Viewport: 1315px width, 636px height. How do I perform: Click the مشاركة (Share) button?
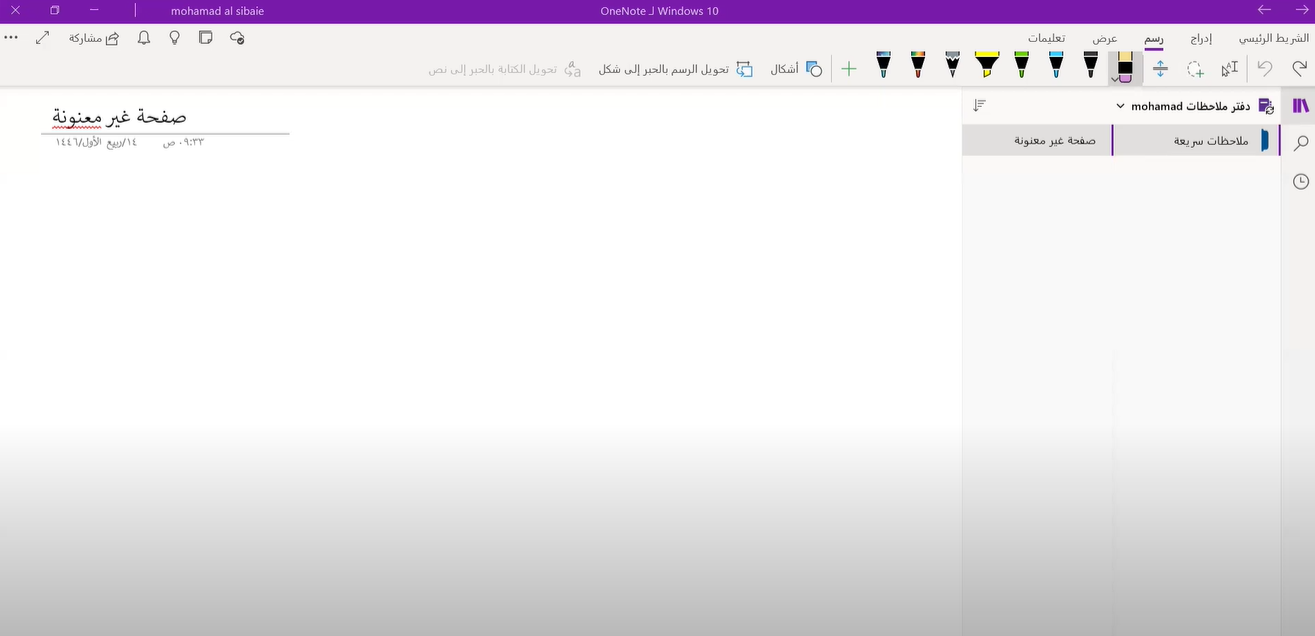point(94,38)
